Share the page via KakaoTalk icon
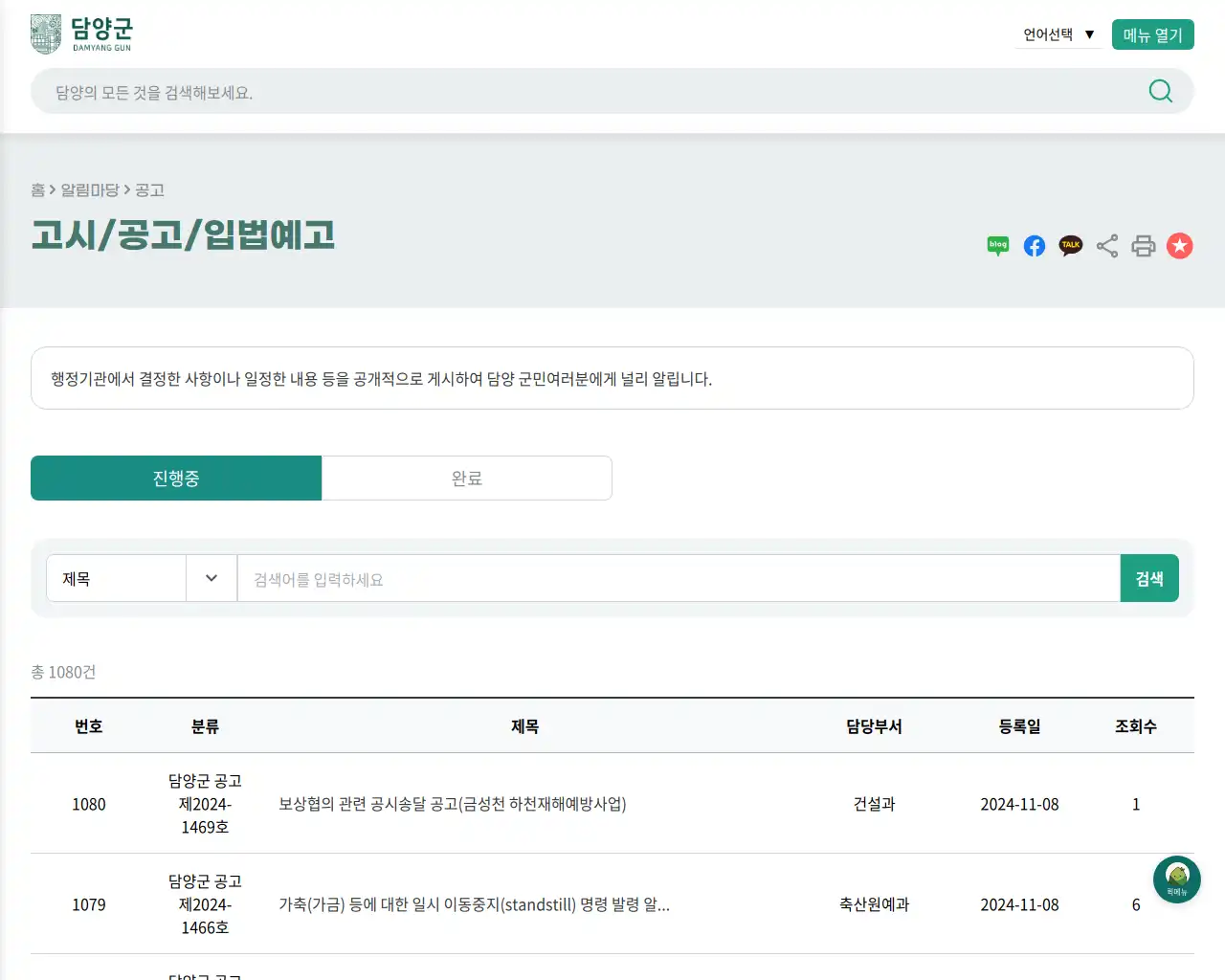This screenshot has width=1225, height=980. point(1070,245)
